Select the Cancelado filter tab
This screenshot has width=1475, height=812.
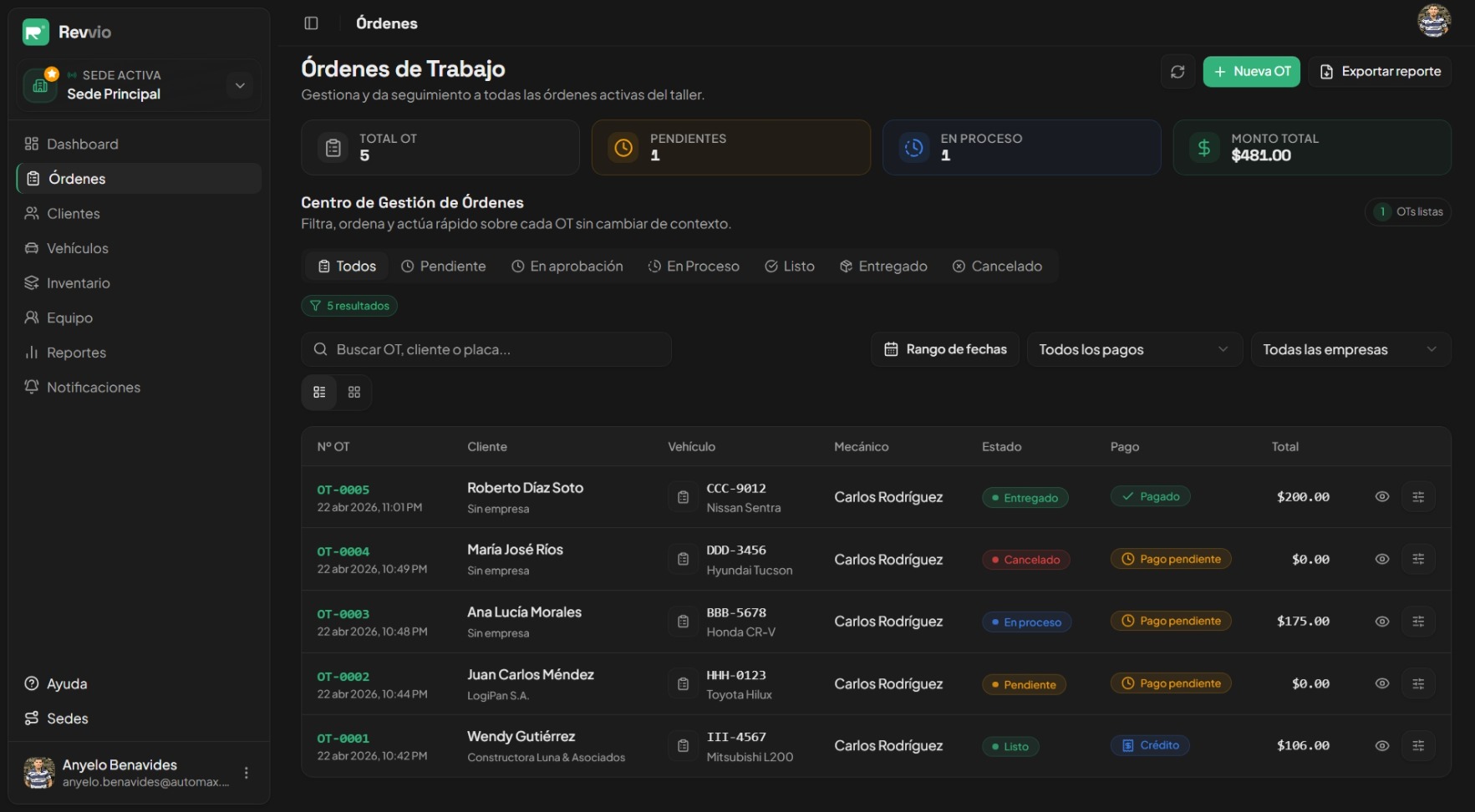(x=997, y=266)
